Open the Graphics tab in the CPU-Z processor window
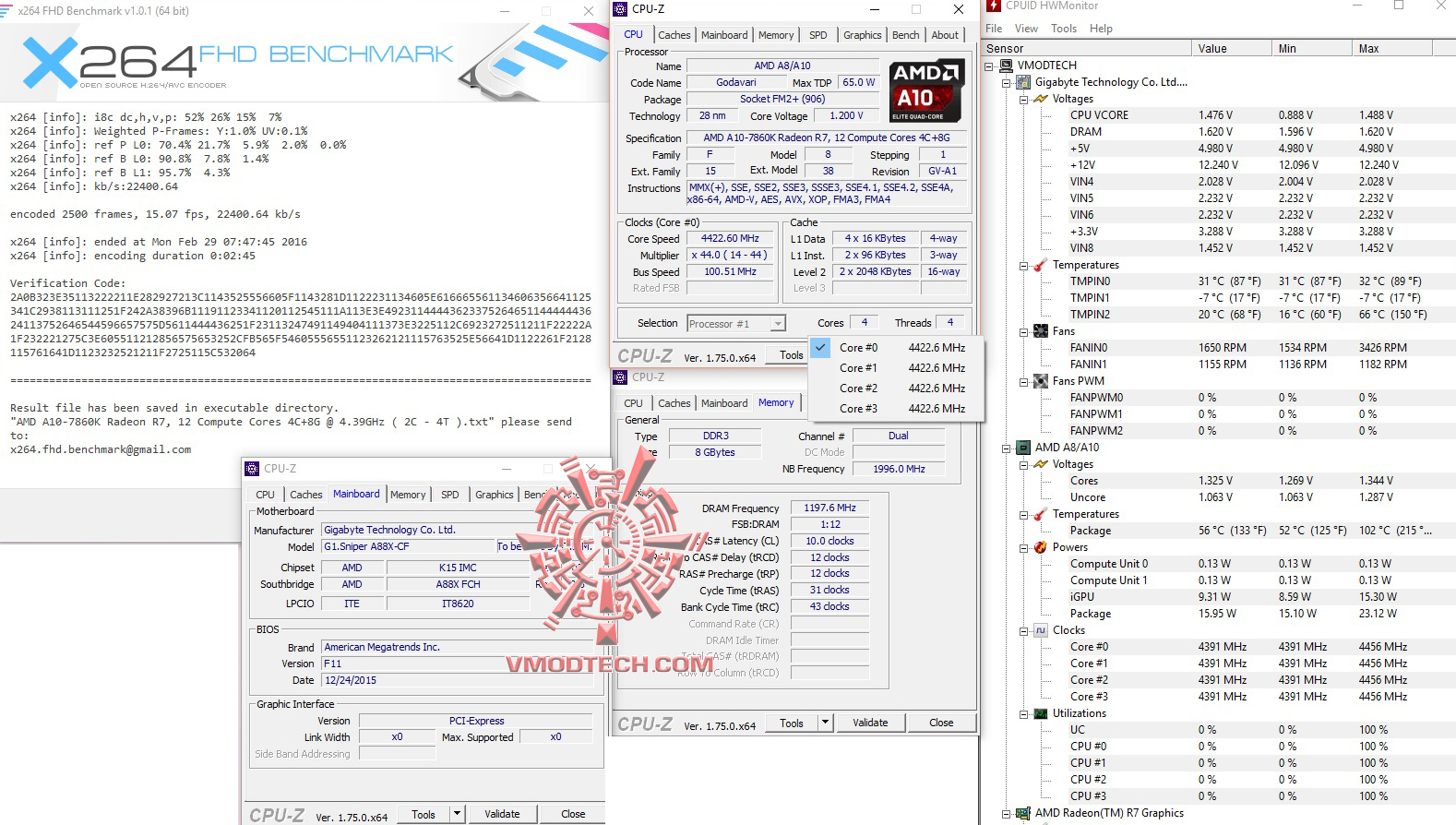 click(863, 35)
